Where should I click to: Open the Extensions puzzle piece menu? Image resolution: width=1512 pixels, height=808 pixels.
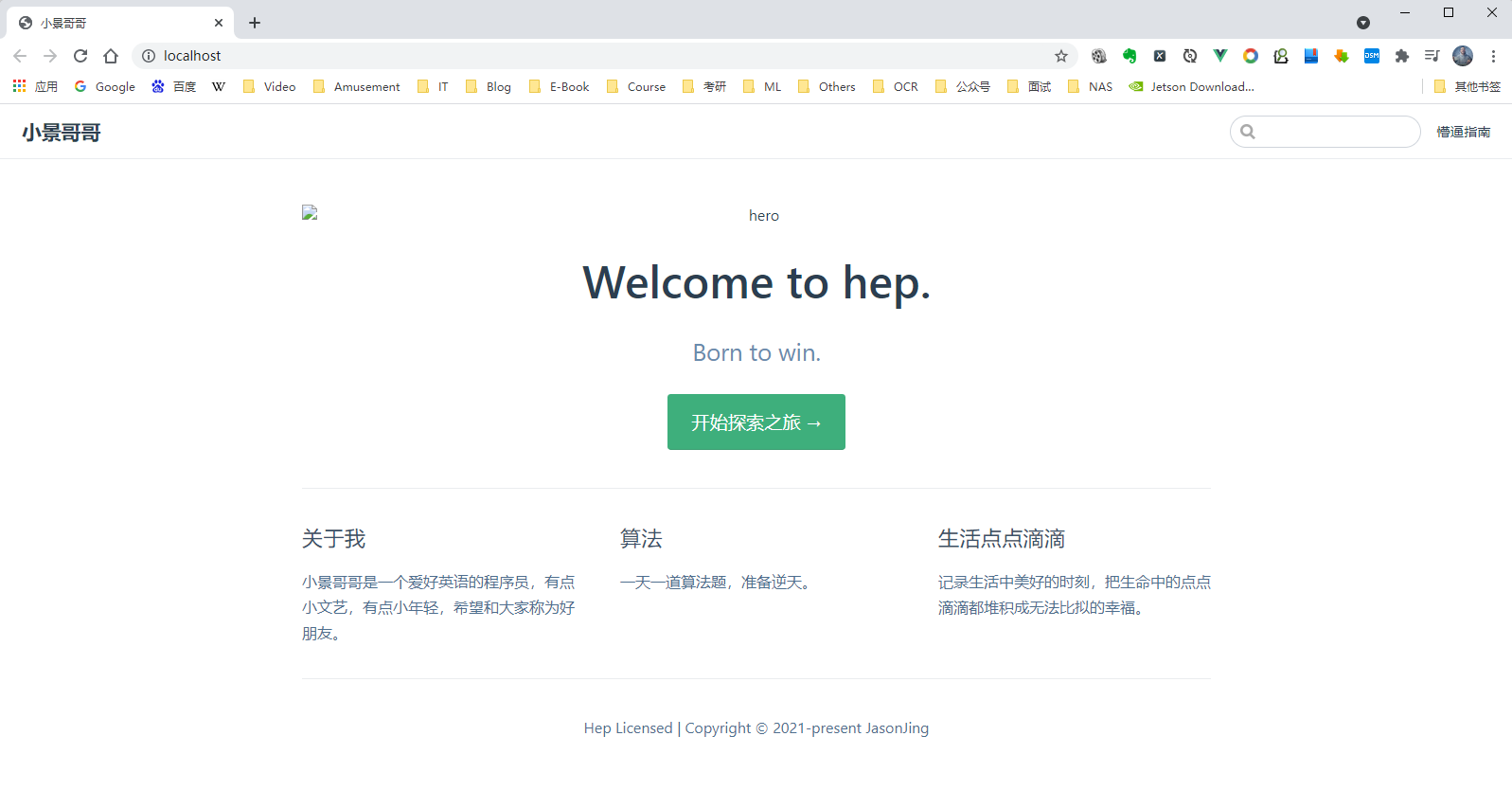click(1402, 56)
